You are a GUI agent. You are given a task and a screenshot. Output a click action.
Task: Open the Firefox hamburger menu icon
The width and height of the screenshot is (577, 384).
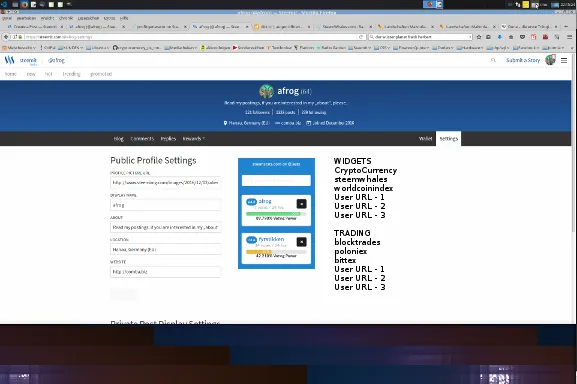tap(569, 37)
